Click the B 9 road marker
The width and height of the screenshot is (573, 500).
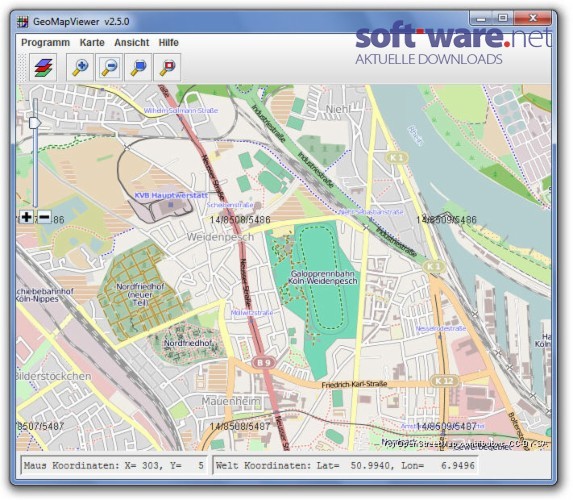tap(263, 362)
